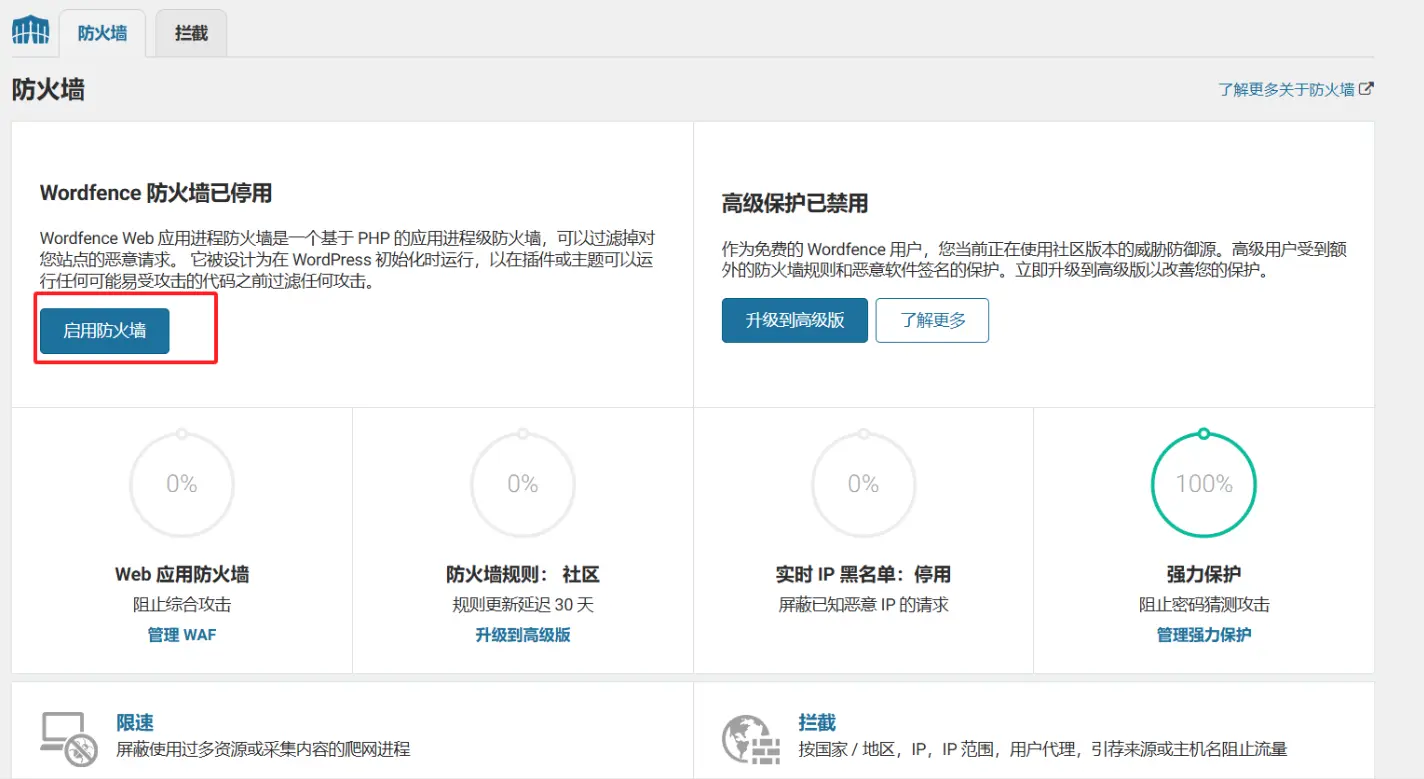Click the 限速 rate limiting icon
1424x779 pixels.
(x=69, y=740)
